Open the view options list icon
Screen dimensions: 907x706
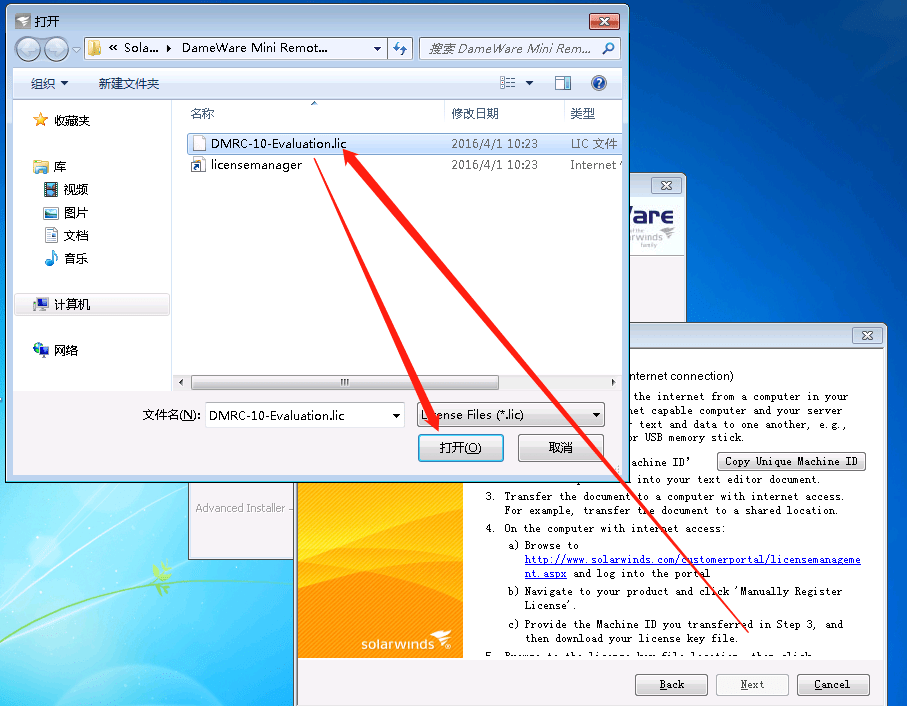pos(507,83)
